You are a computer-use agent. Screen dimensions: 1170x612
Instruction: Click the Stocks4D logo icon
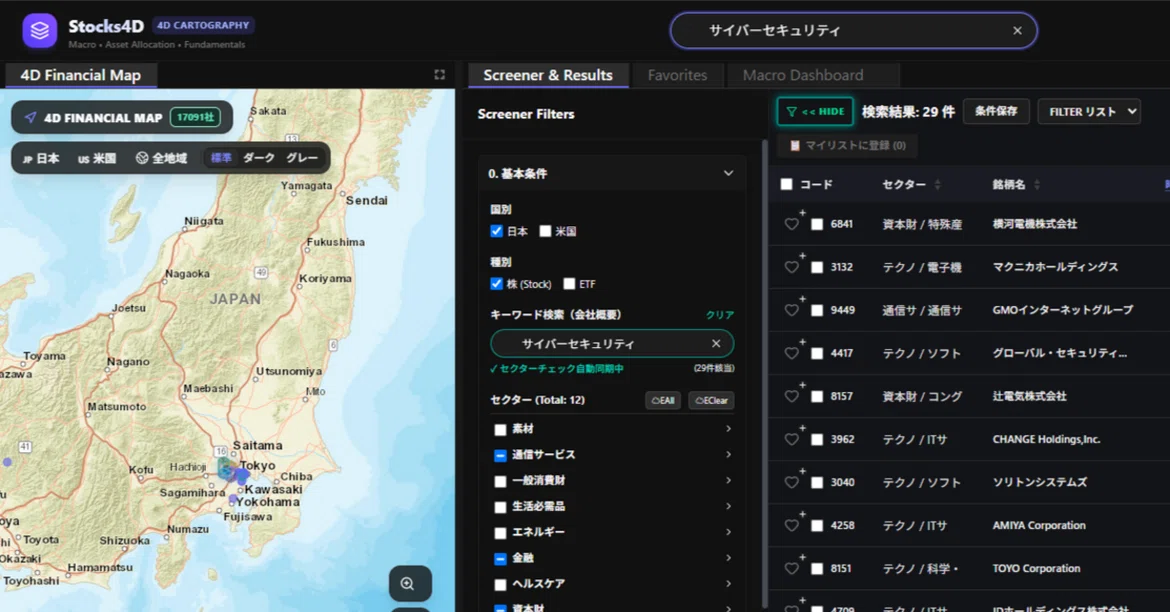40,31
